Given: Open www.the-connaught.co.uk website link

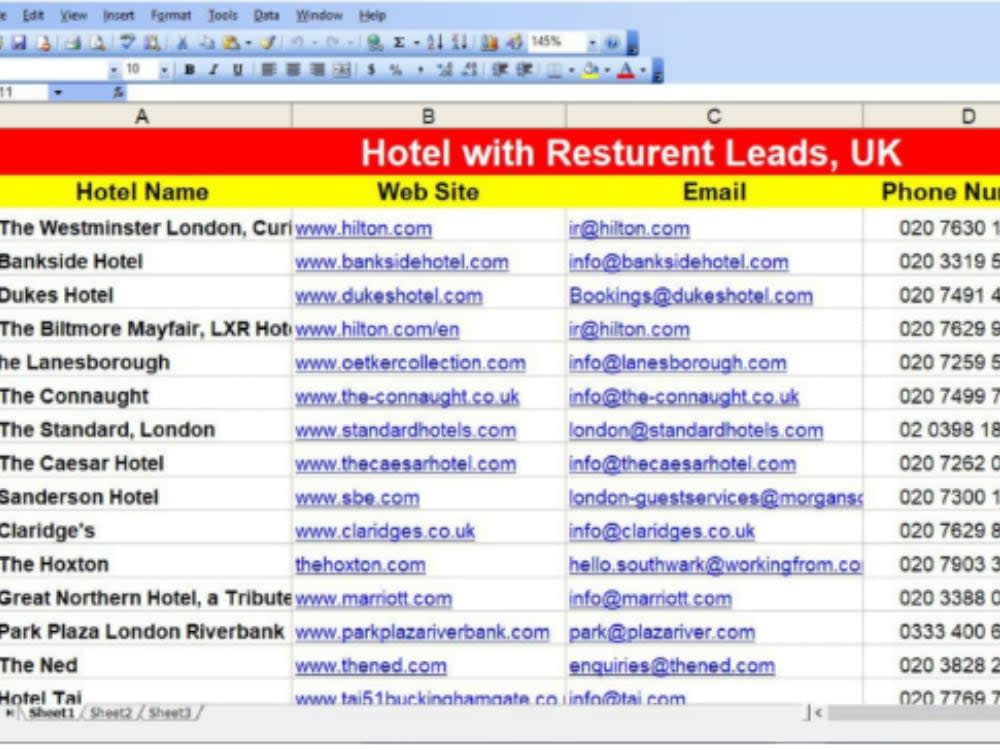Looking at the screenshot, I should (x=407, y=397).
